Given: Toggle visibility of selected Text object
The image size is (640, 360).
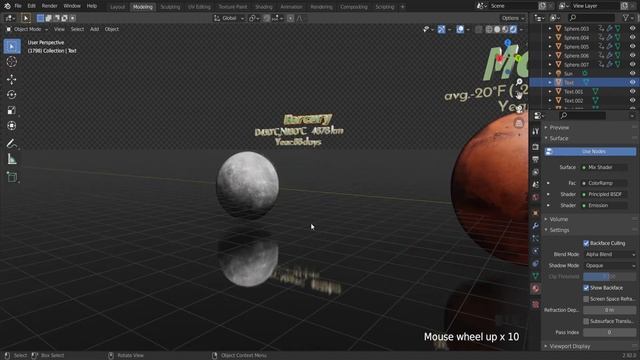Looking at the screenshot, I should (x=632, y=82).
